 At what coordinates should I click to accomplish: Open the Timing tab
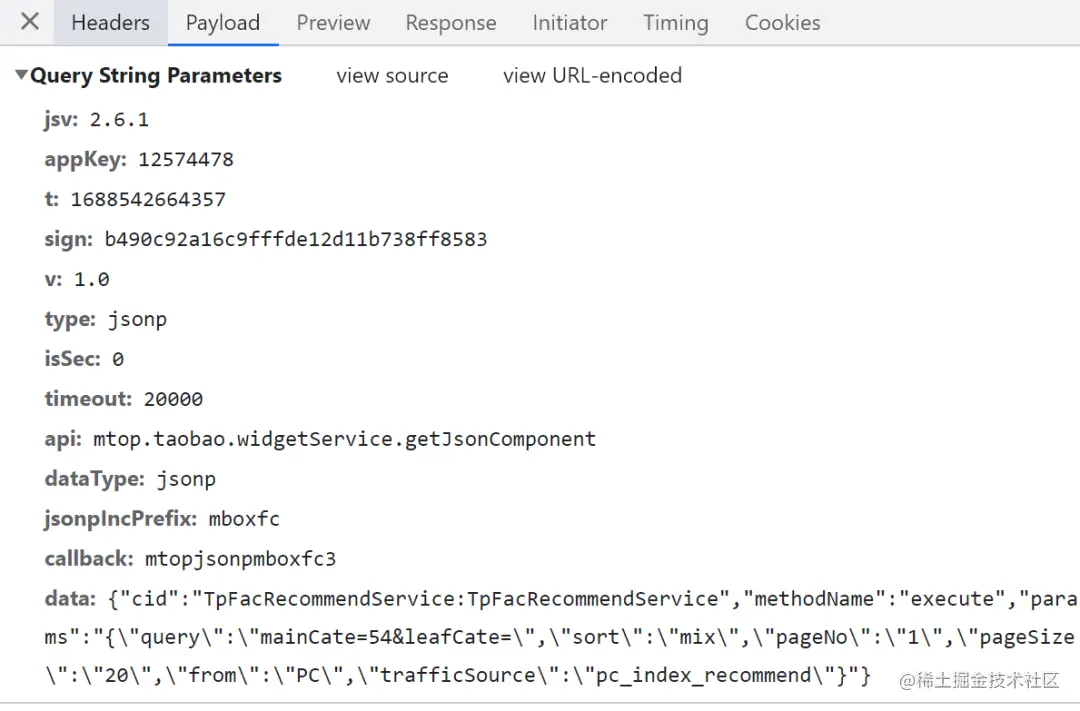pos(676,23)
